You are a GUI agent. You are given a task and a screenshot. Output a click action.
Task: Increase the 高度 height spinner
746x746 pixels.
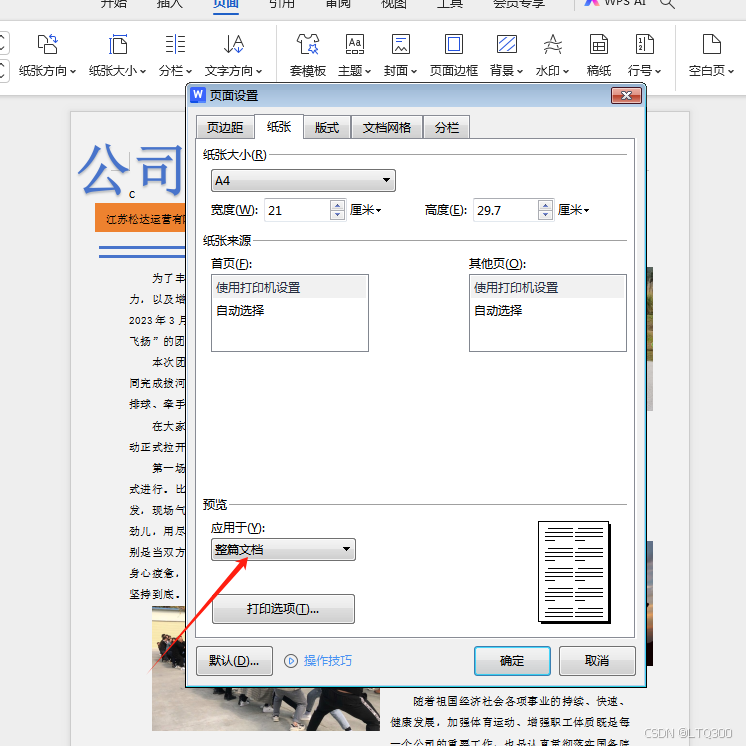tap(545, 205)
